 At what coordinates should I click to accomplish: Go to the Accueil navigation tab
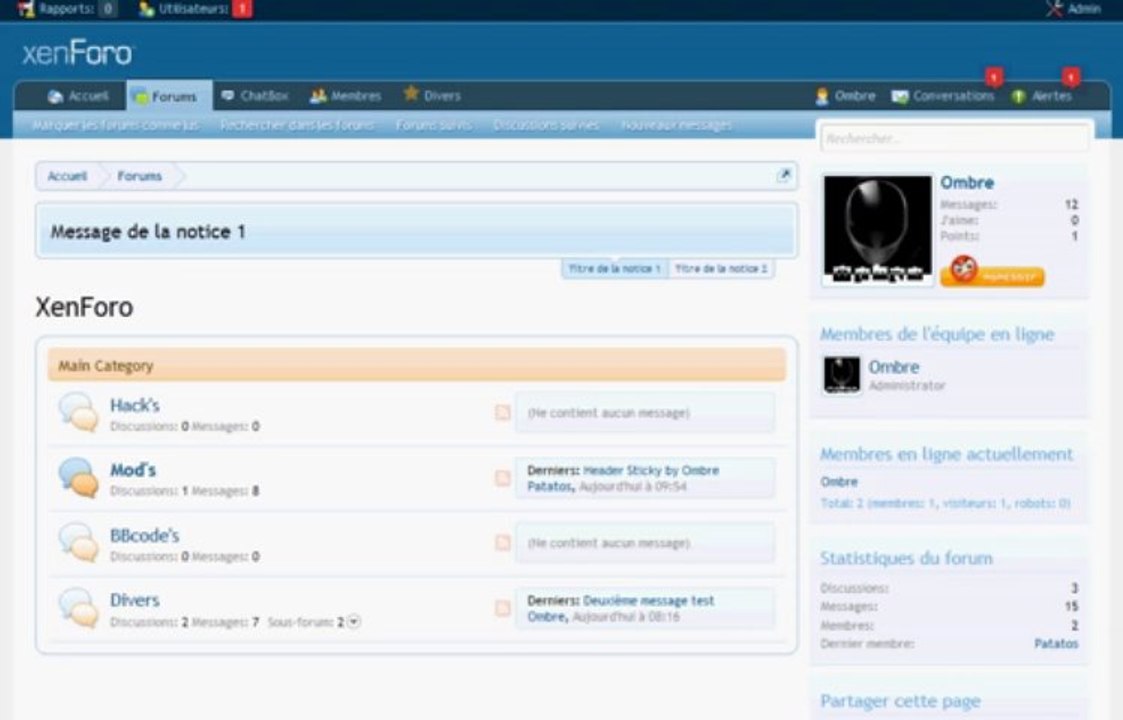click(x=77, y=96)
